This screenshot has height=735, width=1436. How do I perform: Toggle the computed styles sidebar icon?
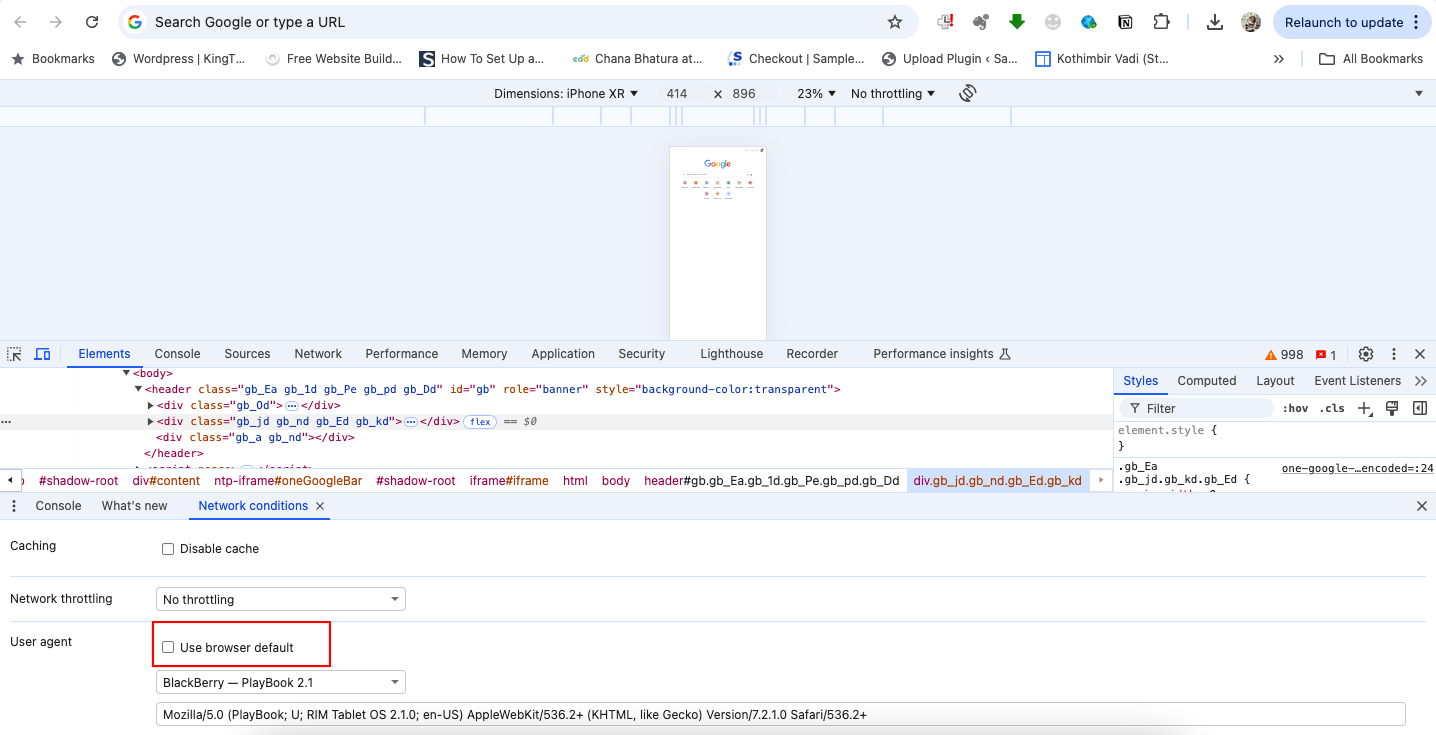[x=1419, y=408]
